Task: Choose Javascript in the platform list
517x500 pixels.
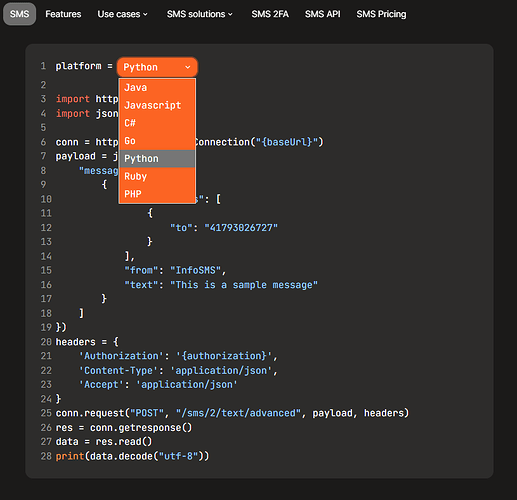Action: 157,105
